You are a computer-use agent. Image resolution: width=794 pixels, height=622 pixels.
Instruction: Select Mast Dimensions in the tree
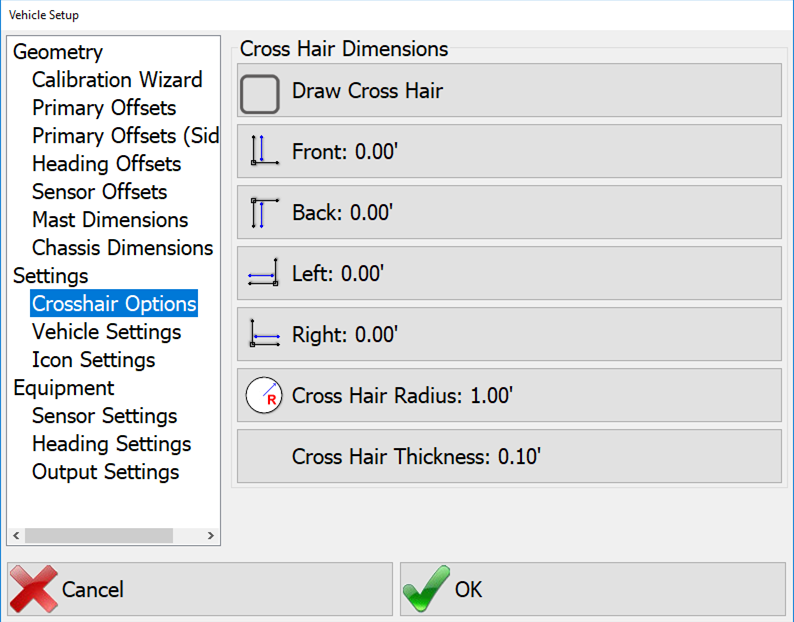[110, 219]
